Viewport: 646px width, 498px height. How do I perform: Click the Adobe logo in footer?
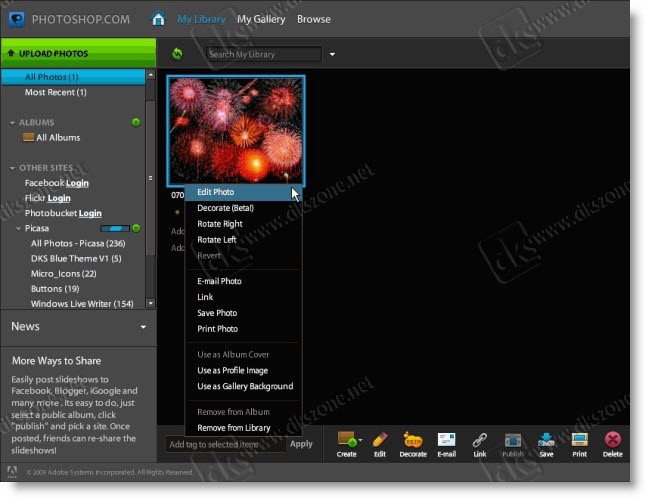(x=12, y=472)
